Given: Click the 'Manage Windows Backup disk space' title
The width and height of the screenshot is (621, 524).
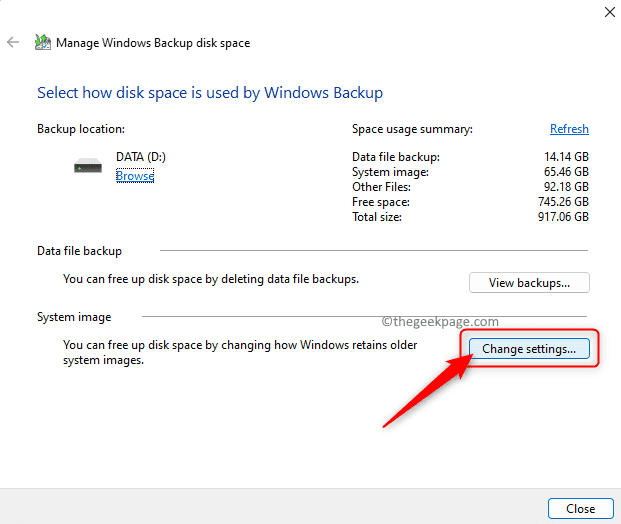Looking at the screenshot, I should click(x=153, y=43).
